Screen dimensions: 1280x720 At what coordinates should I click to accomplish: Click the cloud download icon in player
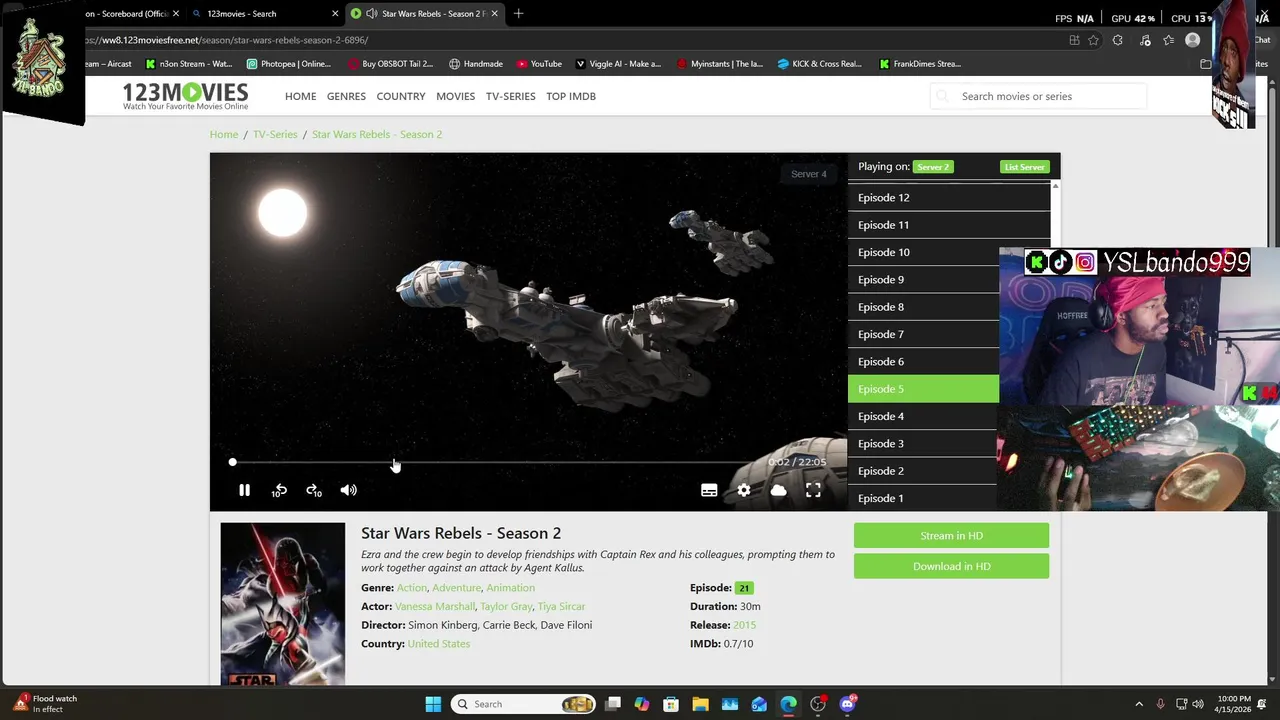pos(778,490)
